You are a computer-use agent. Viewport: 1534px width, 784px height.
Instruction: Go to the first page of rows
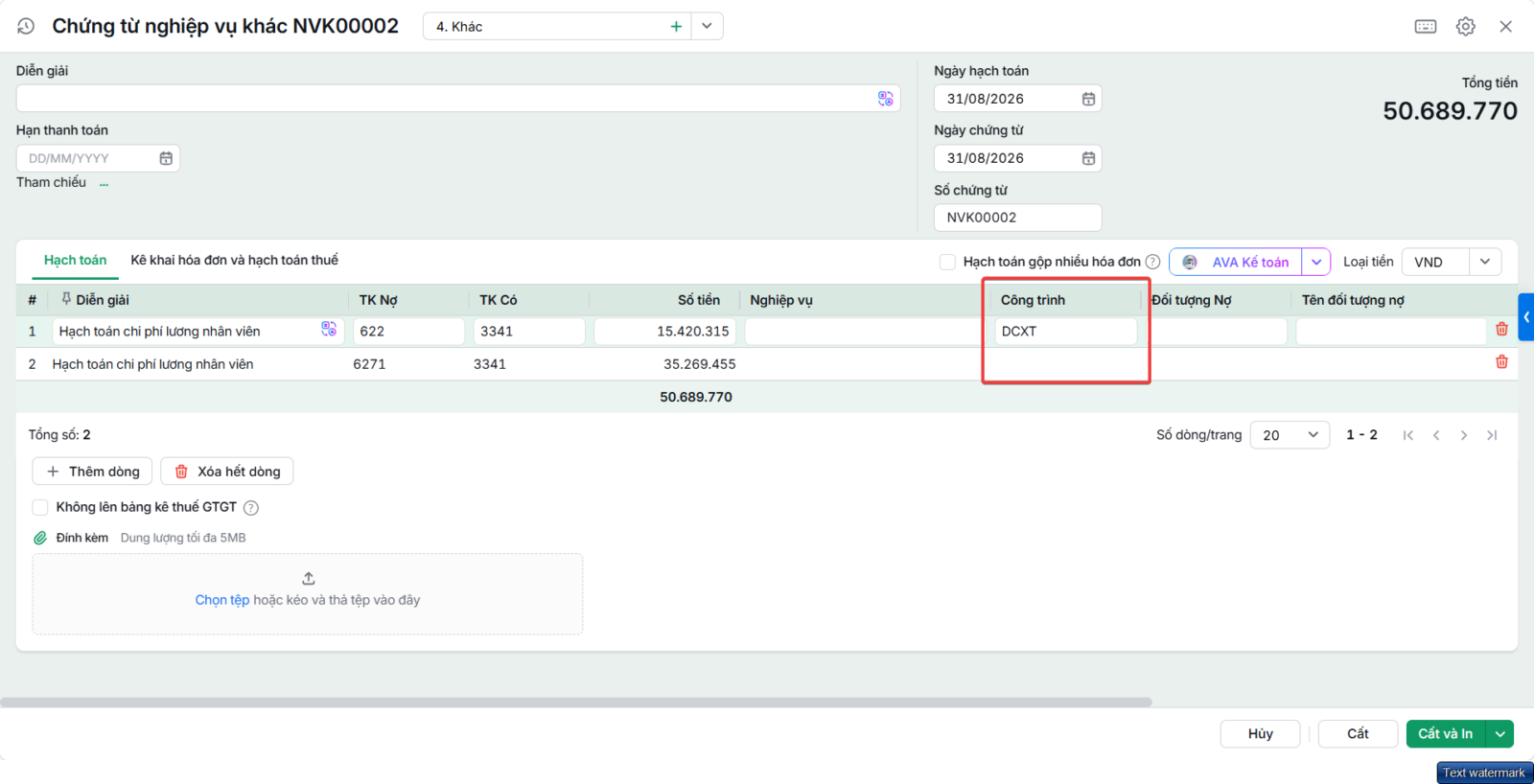1408,435
